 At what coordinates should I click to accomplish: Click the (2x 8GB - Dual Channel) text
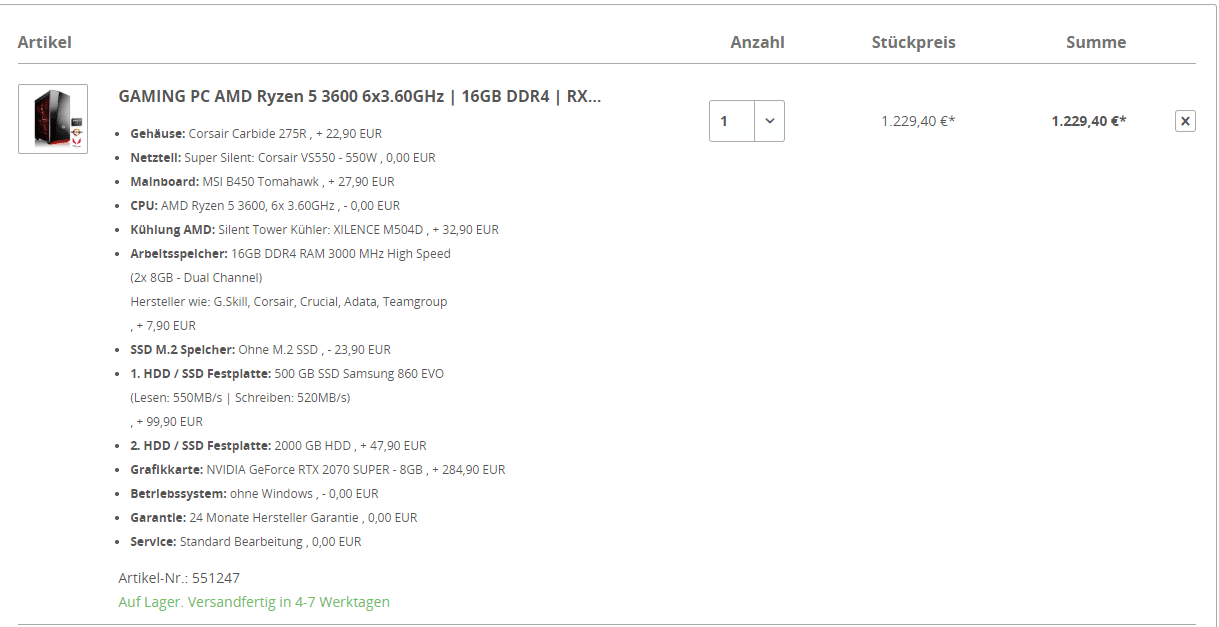196,278
